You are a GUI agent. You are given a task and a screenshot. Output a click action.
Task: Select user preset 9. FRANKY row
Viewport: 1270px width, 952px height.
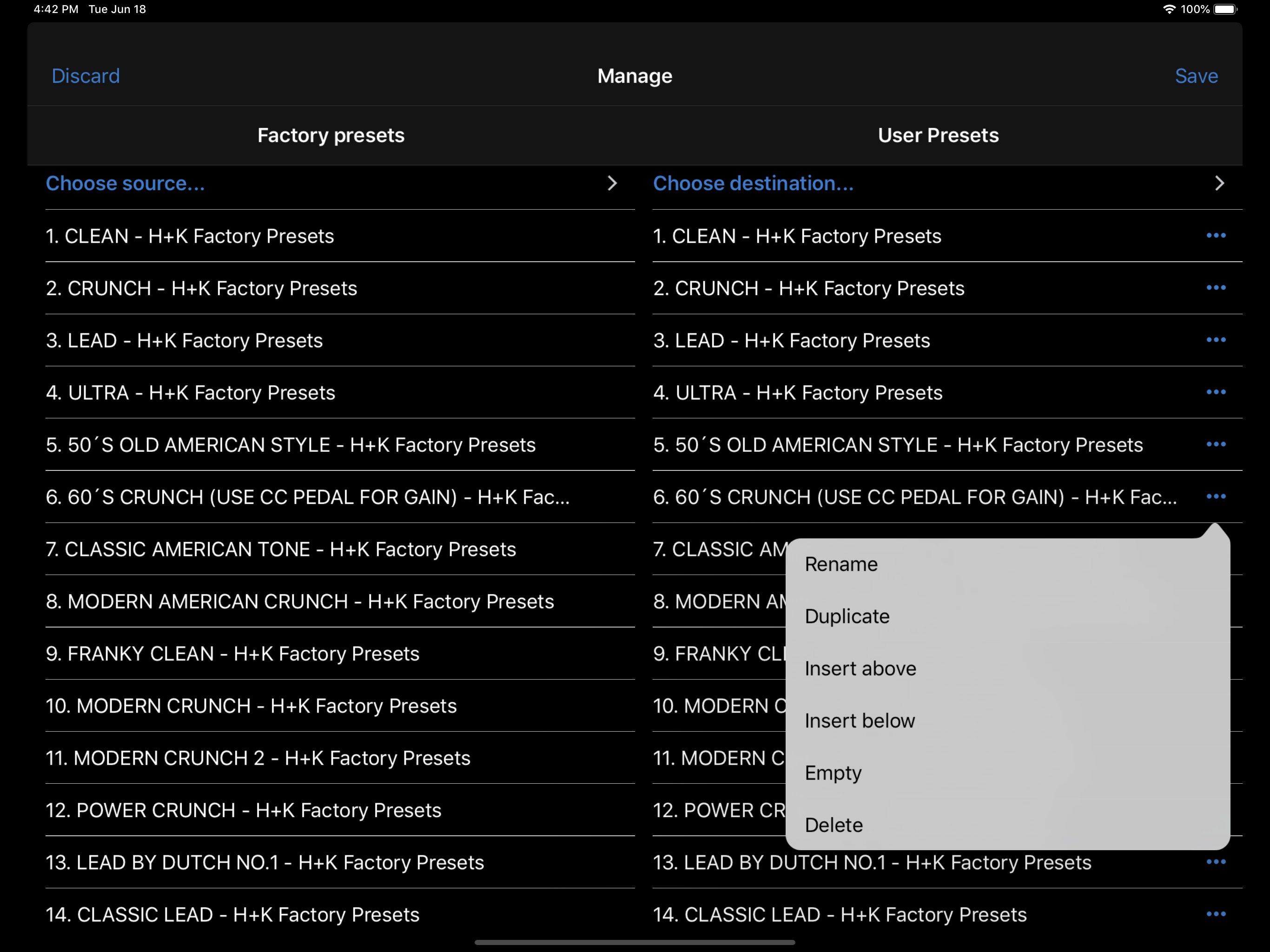tap(720, 654)
